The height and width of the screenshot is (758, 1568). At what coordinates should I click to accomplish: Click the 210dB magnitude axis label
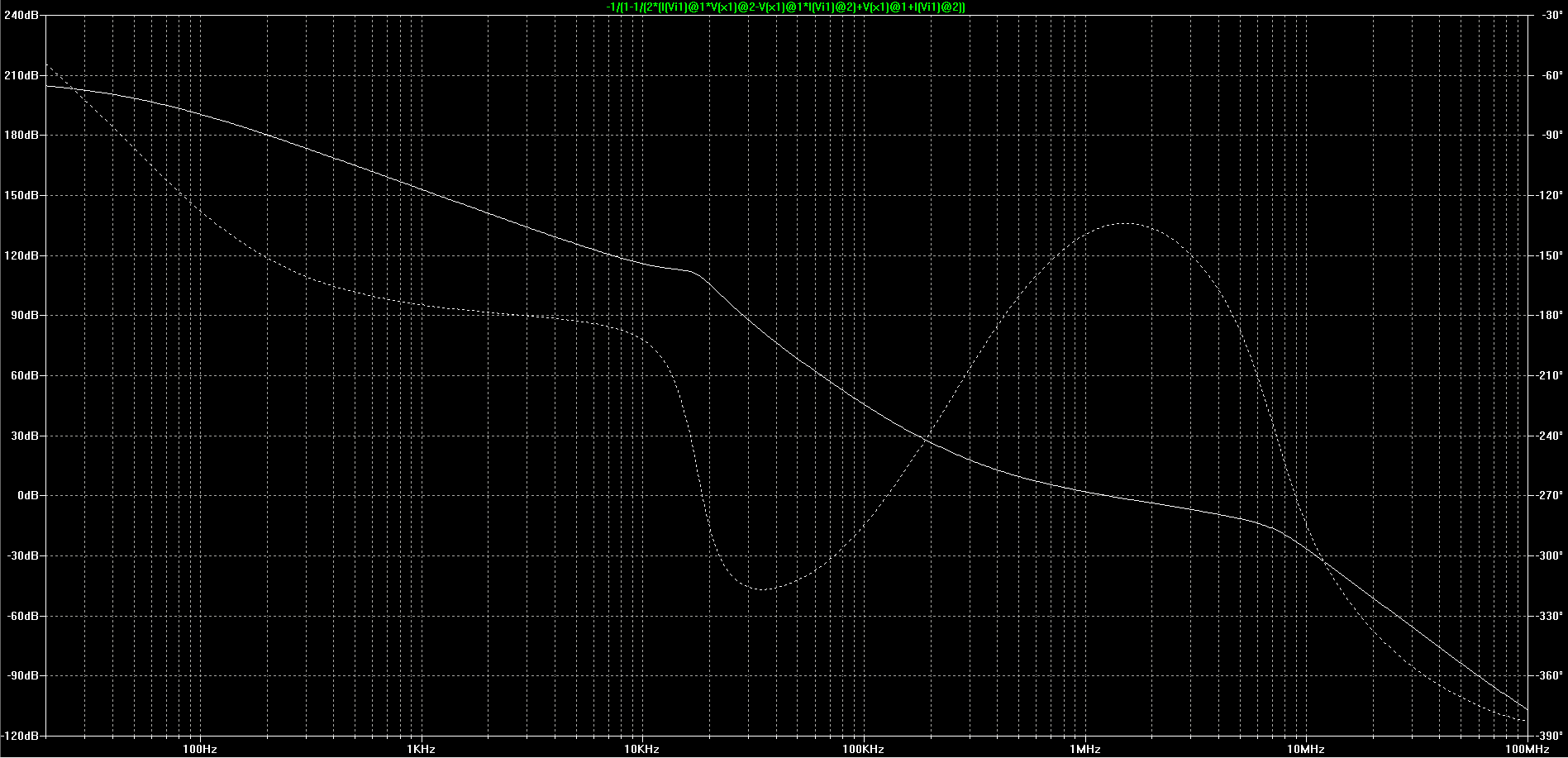coord(21,75)
